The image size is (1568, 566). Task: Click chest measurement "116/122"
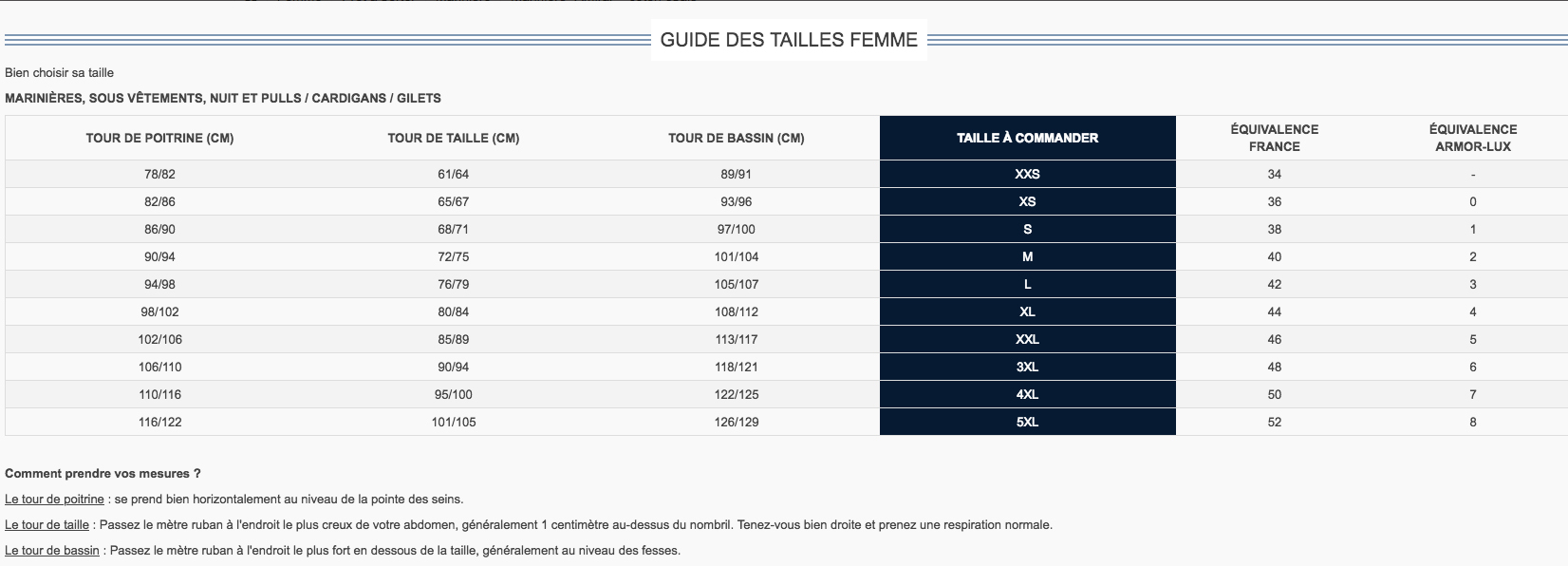point(159,422)
